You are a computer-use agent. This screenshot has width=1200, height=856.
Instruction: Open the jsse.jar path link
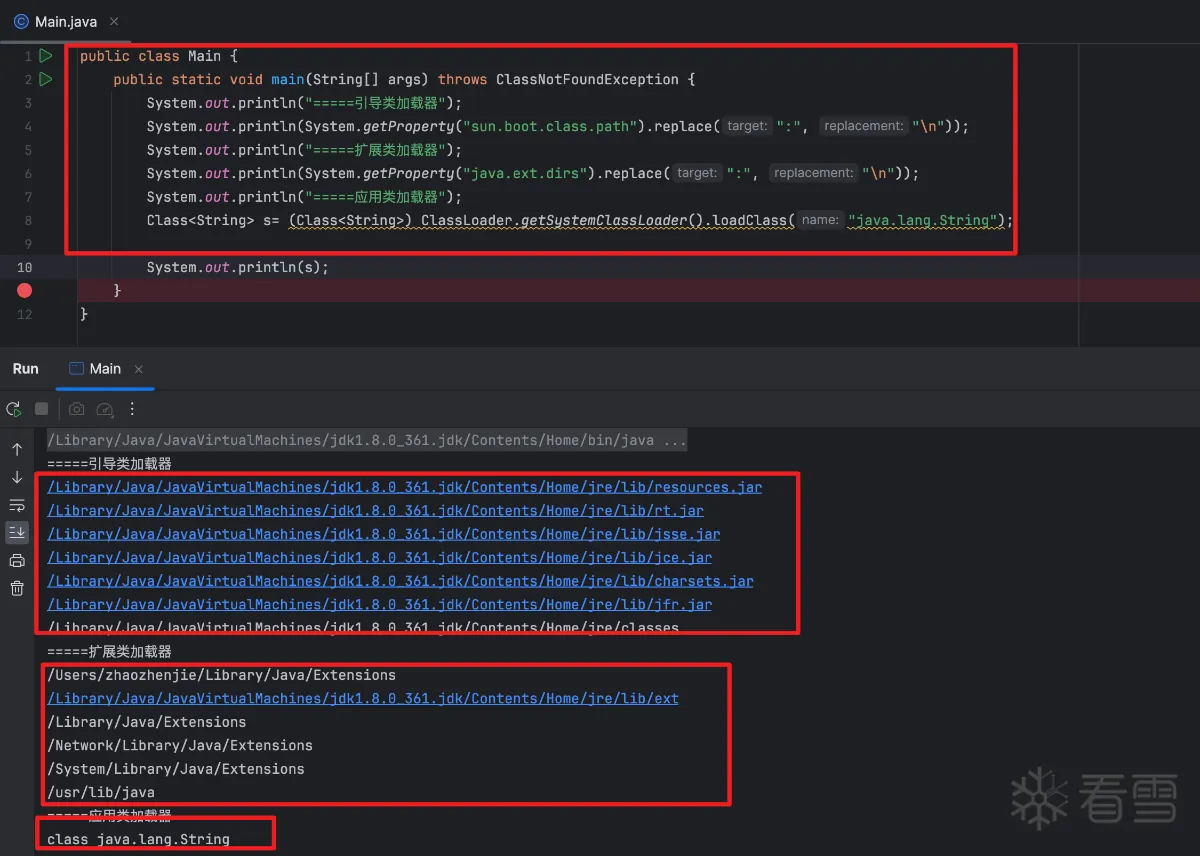tap(383, 534)
